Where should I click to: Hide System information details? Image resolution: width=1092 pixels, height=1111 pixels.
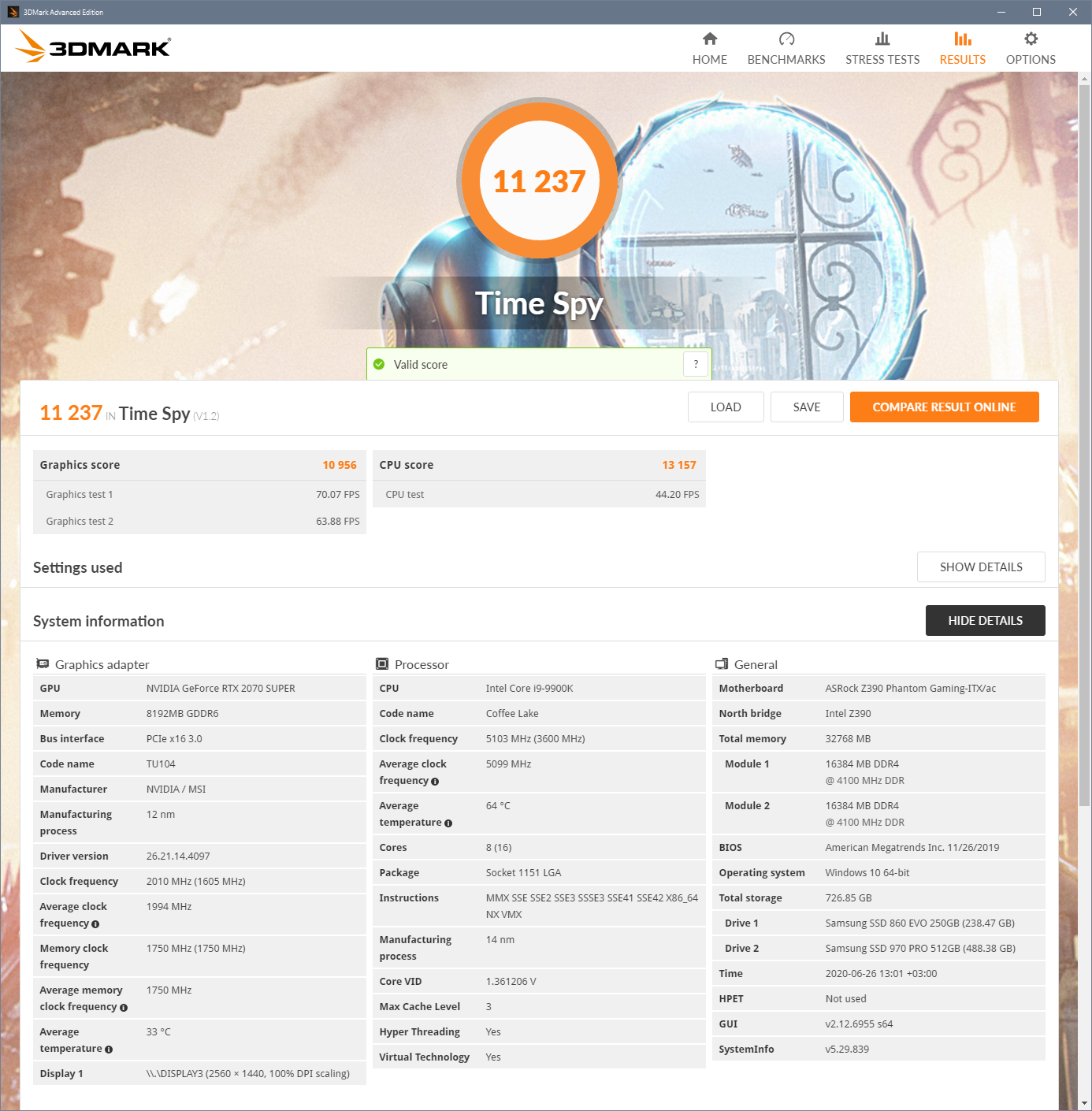986,621
